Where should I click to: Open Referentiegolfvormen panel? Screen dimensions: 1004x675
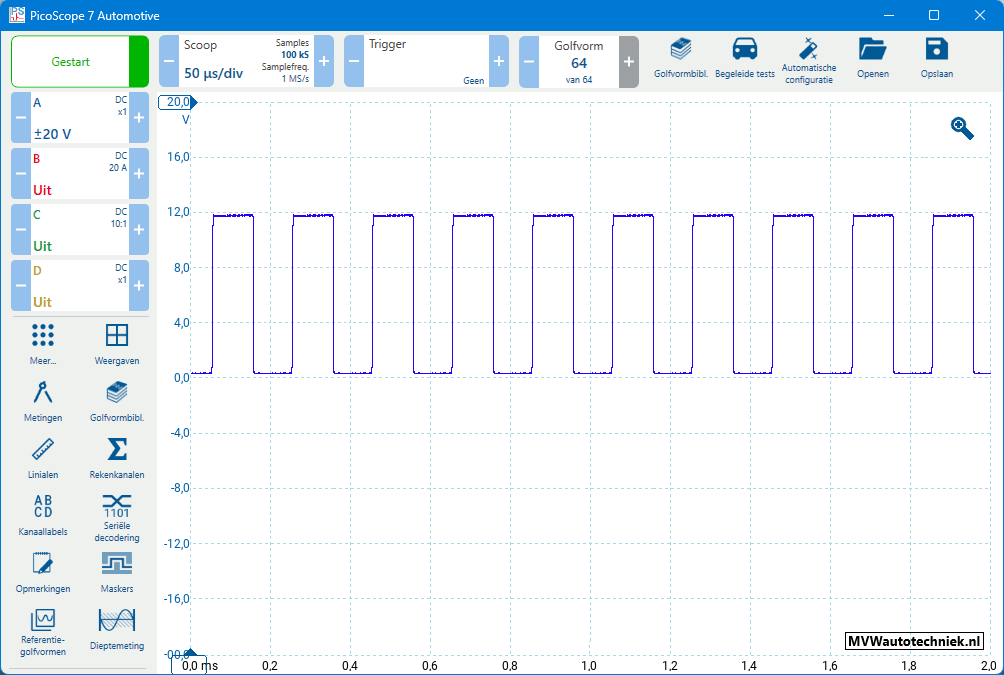pyautogui.click(x=42, y=629)
